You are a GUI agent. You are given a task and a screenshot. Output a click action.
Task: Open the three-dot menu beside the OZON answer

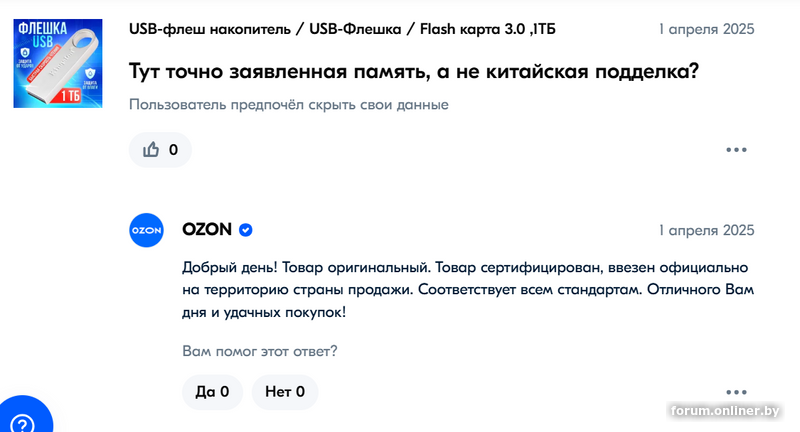(x=736, y=392)
